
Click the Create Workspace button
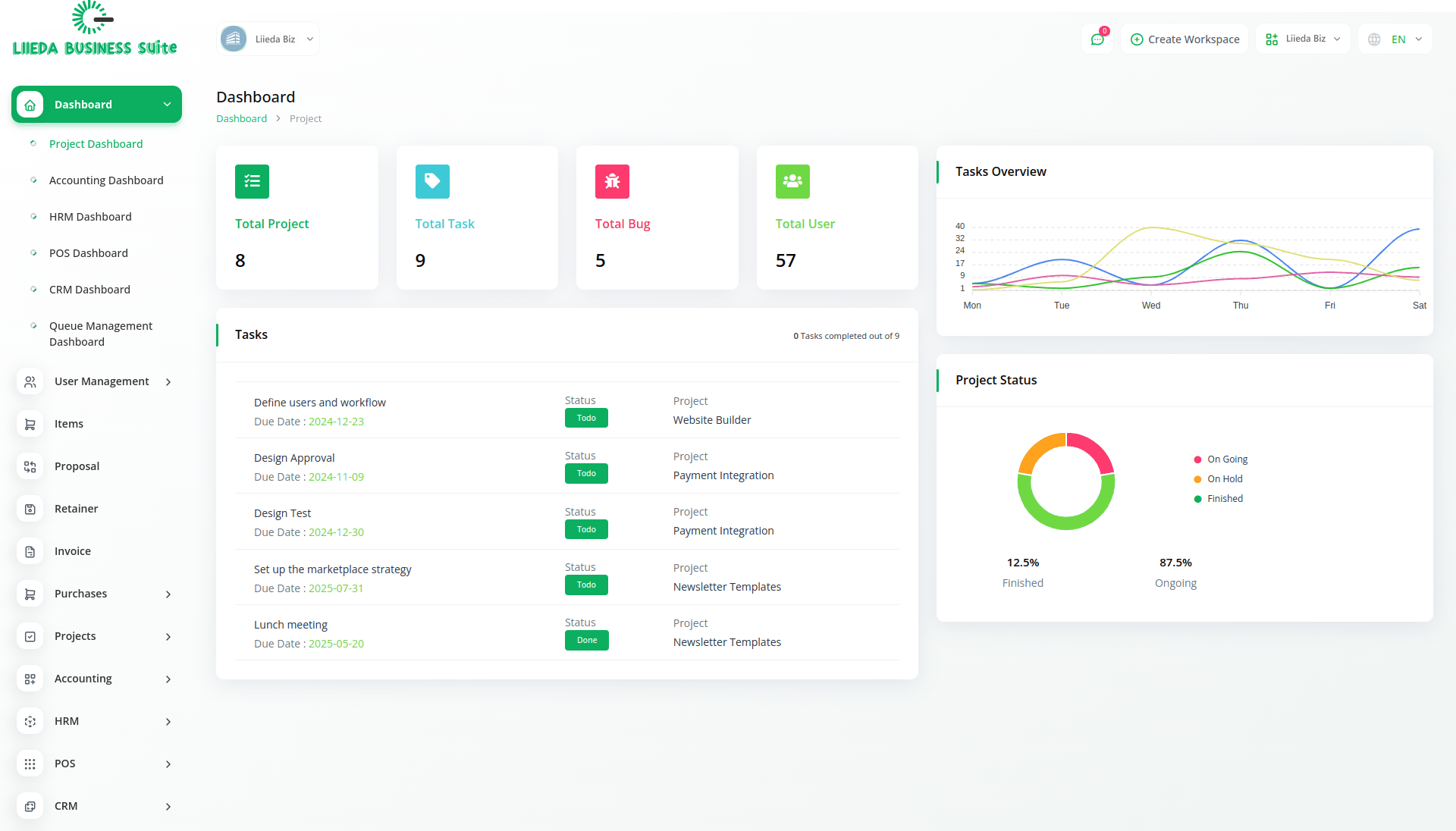click(1185, 39)
